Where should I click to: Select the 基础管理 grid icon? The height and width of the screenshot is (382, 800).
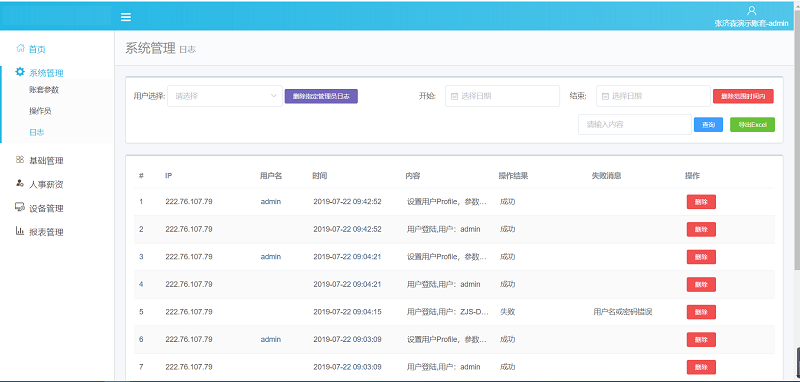tap(20, 160)
